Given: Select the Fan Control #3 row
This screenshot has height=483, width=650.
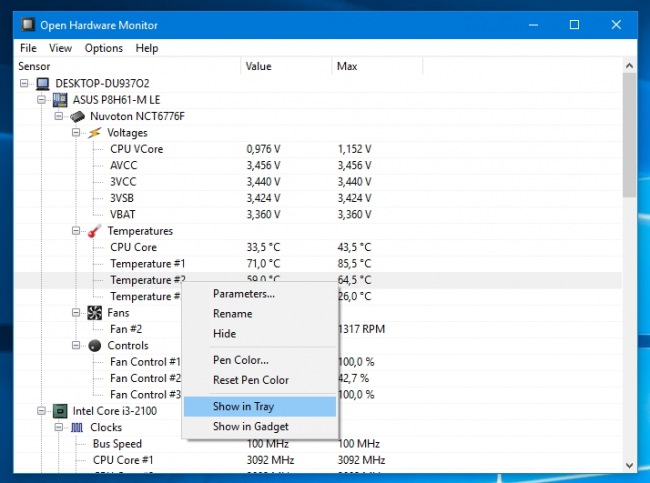Looking at the screenshot, I should [318, 395].
